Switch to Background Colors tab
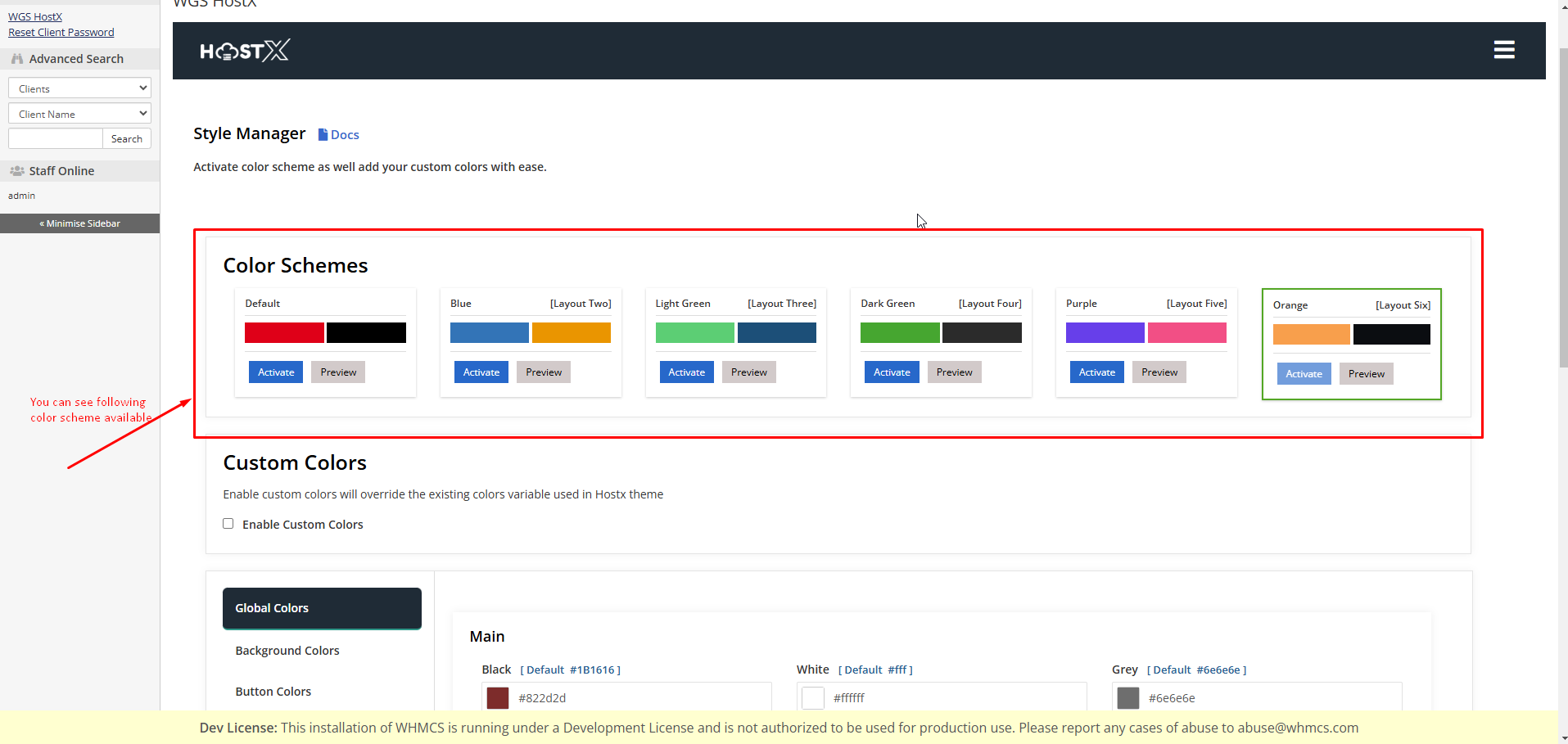Viewport: 1568px width, 744px height. click(287, 651)
